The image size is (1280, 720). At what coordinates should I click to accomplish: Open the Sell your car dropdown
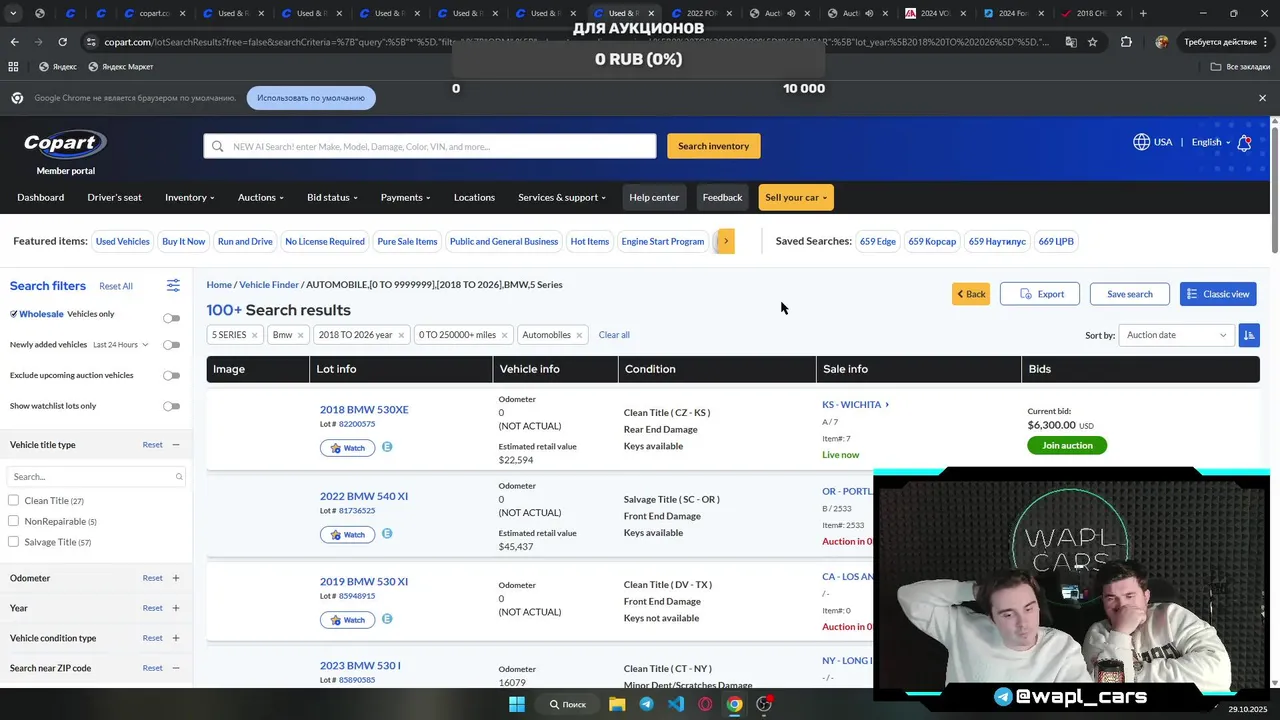(x=796, y=197)
